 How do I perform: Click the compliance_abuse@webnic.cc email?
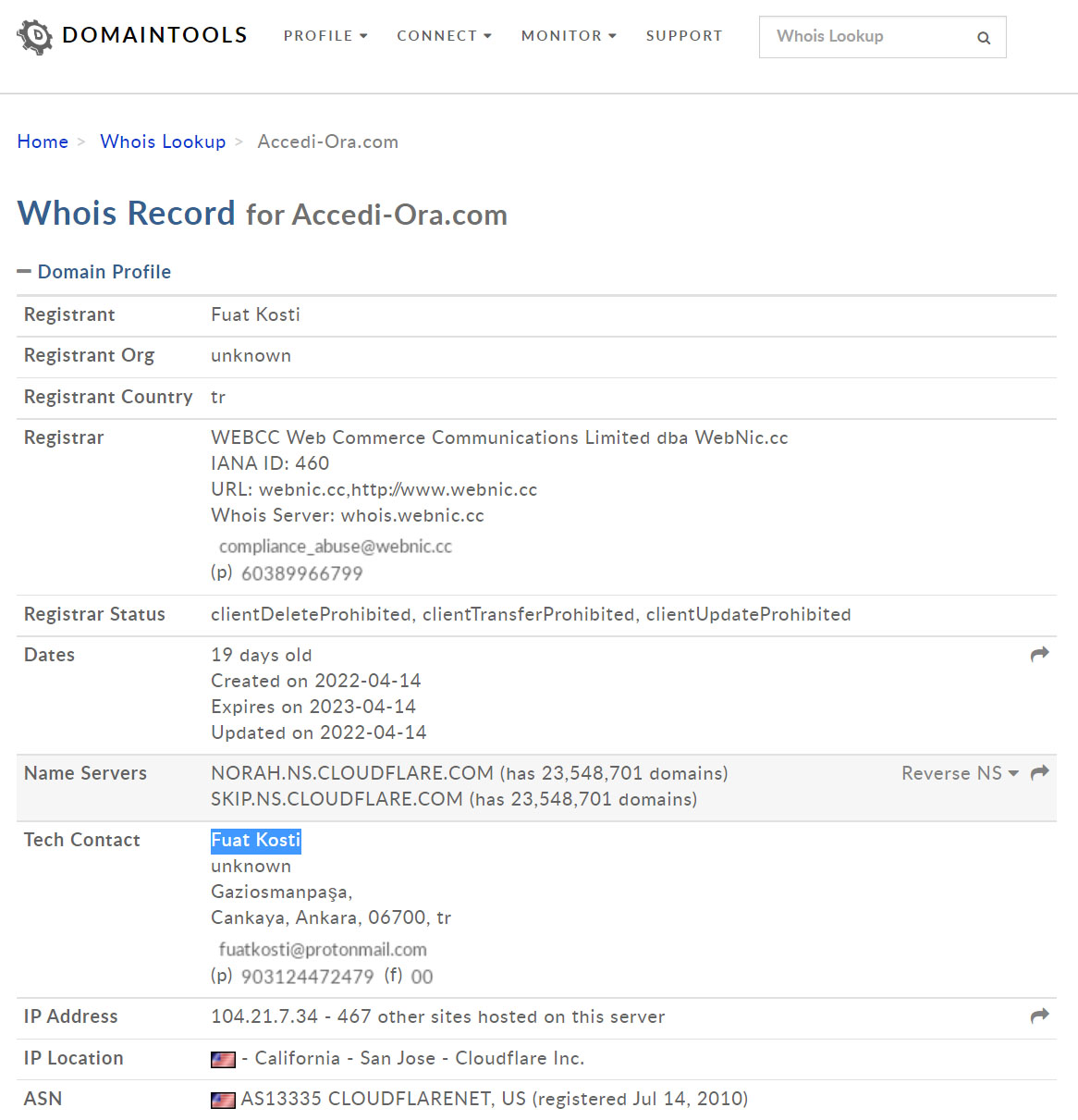[336, 547]
